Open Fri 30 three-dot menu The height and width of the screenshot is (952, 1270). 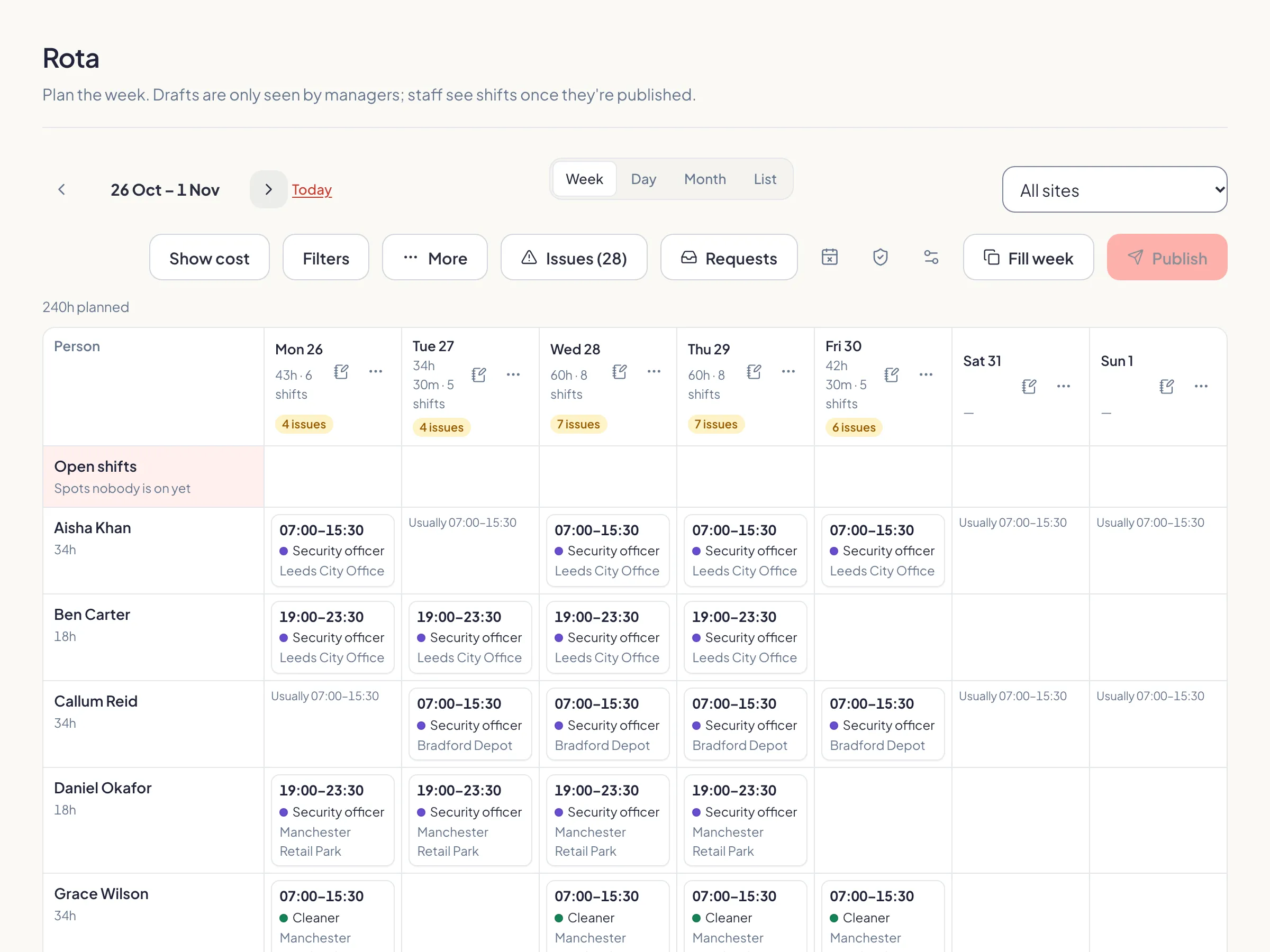pyautogui.click(x=926, y=374)
